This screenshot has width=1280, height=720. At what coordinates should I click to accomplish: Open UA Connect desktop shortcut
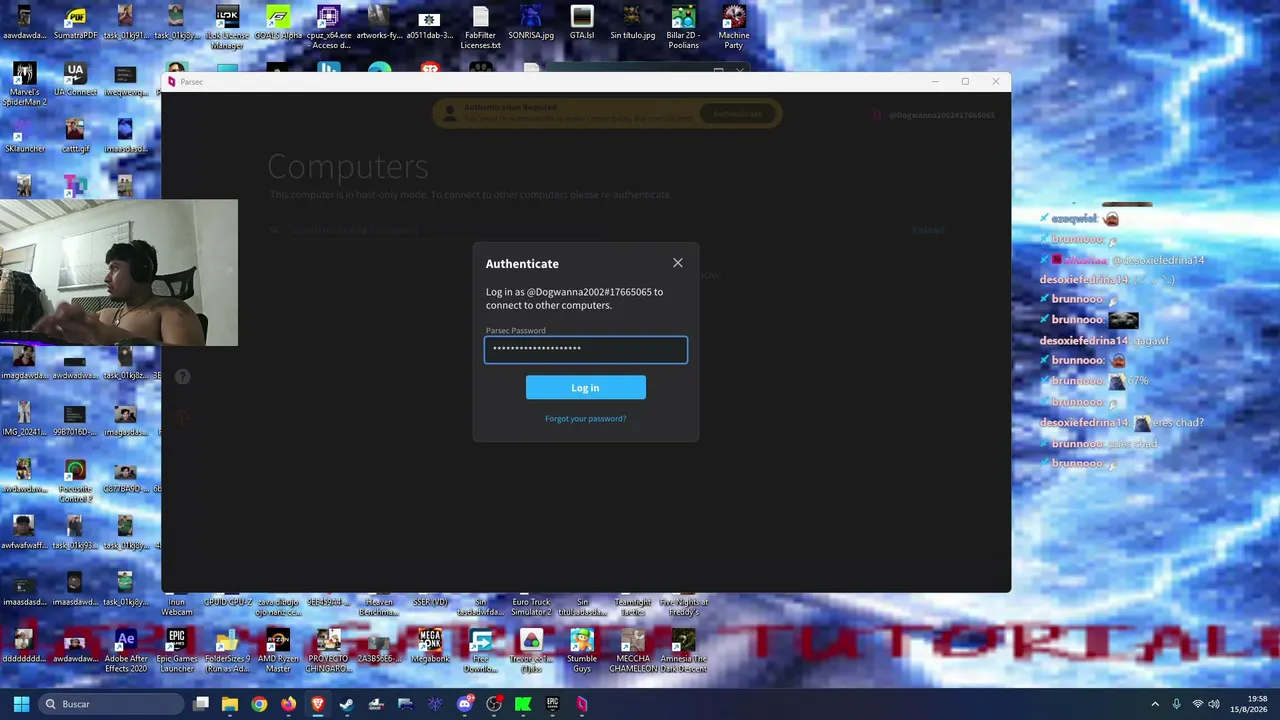pyautogui.click(x=75, y=81)
